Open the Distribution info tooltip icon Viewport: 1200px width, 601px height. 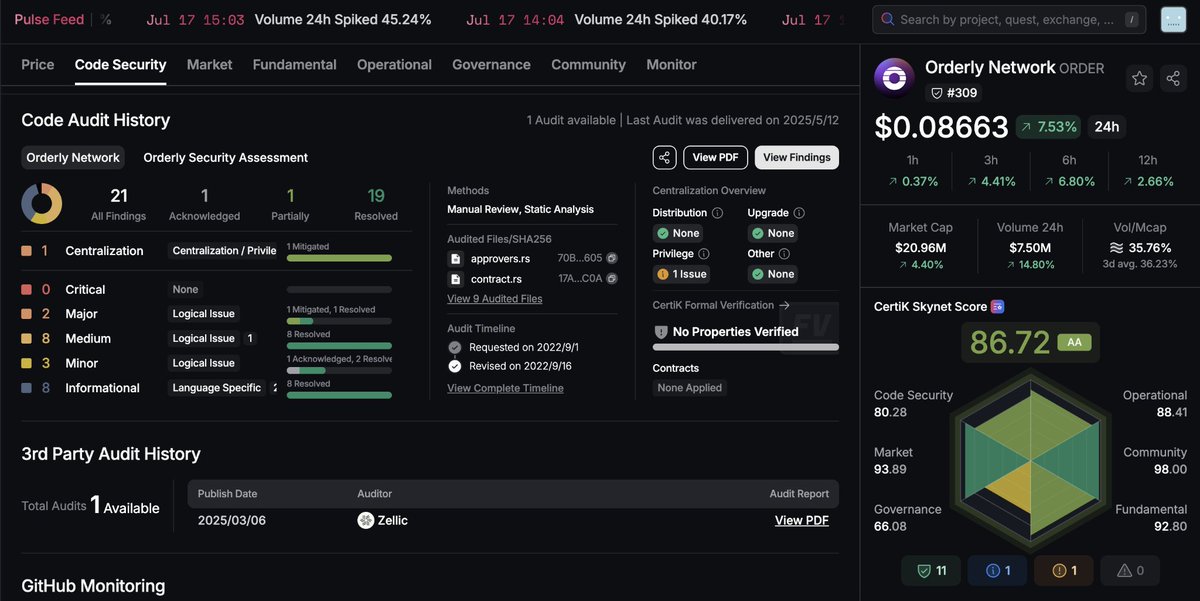click(716, 213)
